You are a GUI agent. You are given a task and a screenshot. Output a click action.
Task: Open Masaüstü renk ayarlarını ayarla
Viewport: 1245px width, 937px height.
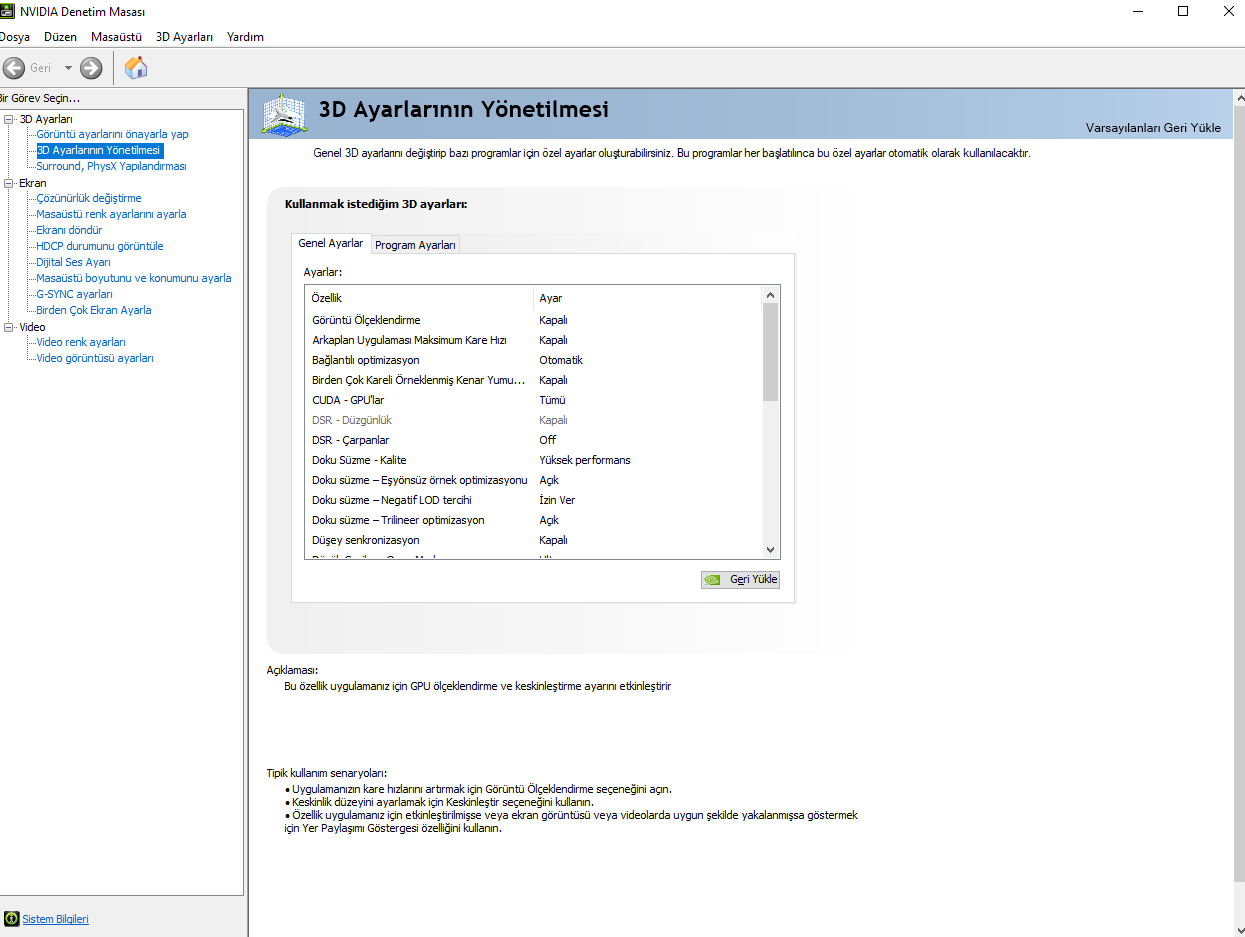click(111, 214)
